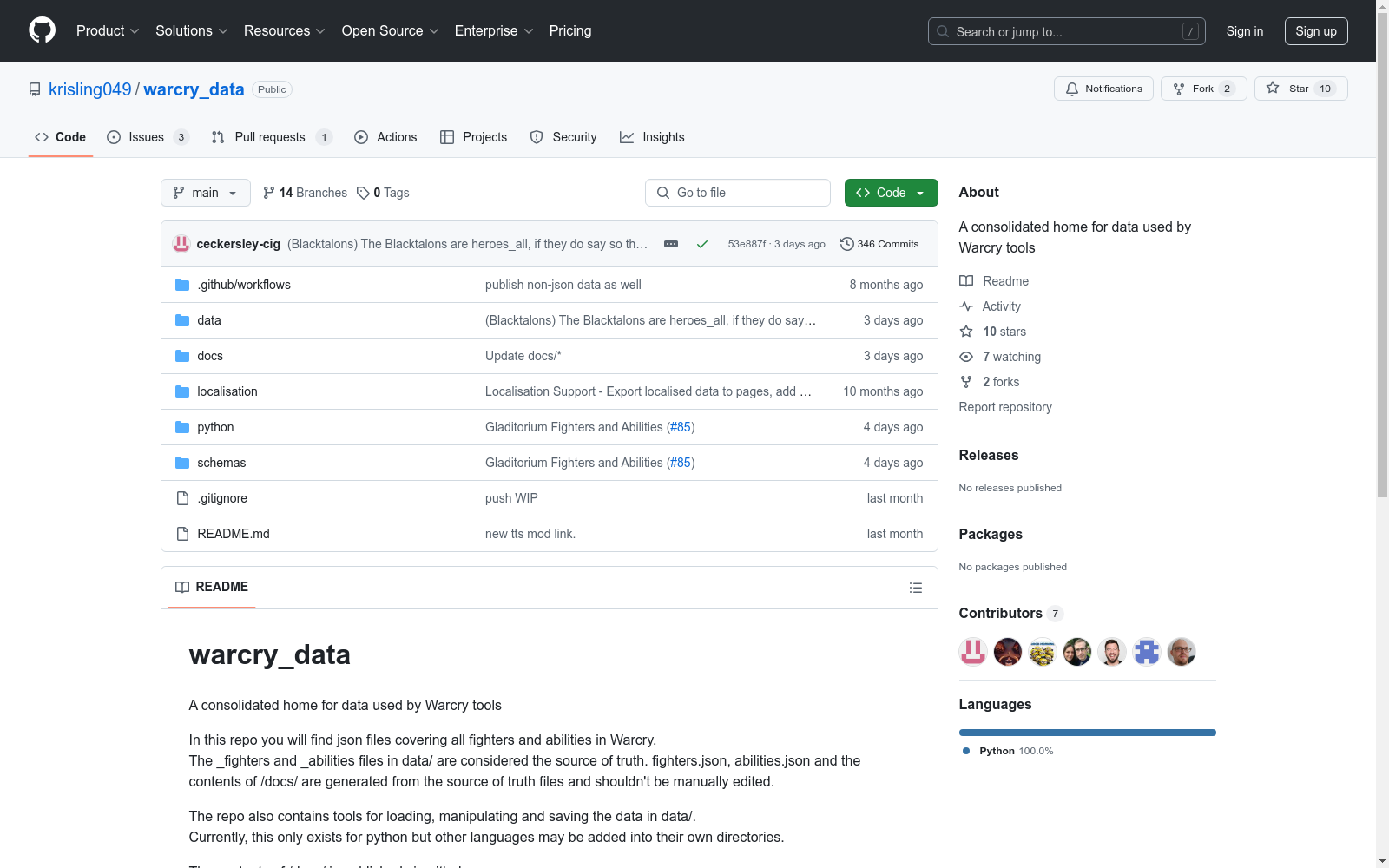
Task: Click the Activity pulse icon
Action: 966,306
